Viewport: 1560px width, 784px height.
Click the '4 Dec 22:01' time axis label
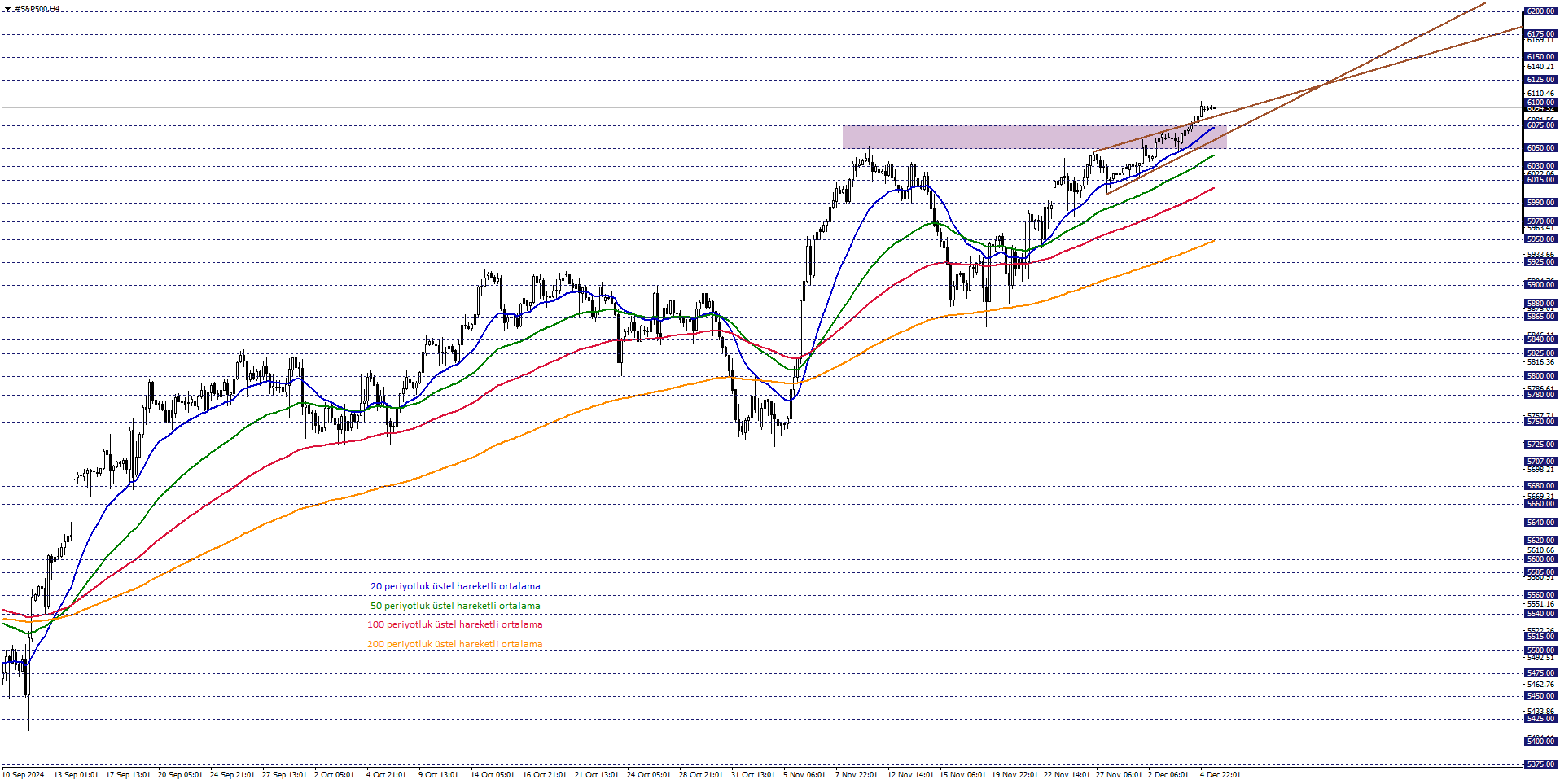[1220, 775]
